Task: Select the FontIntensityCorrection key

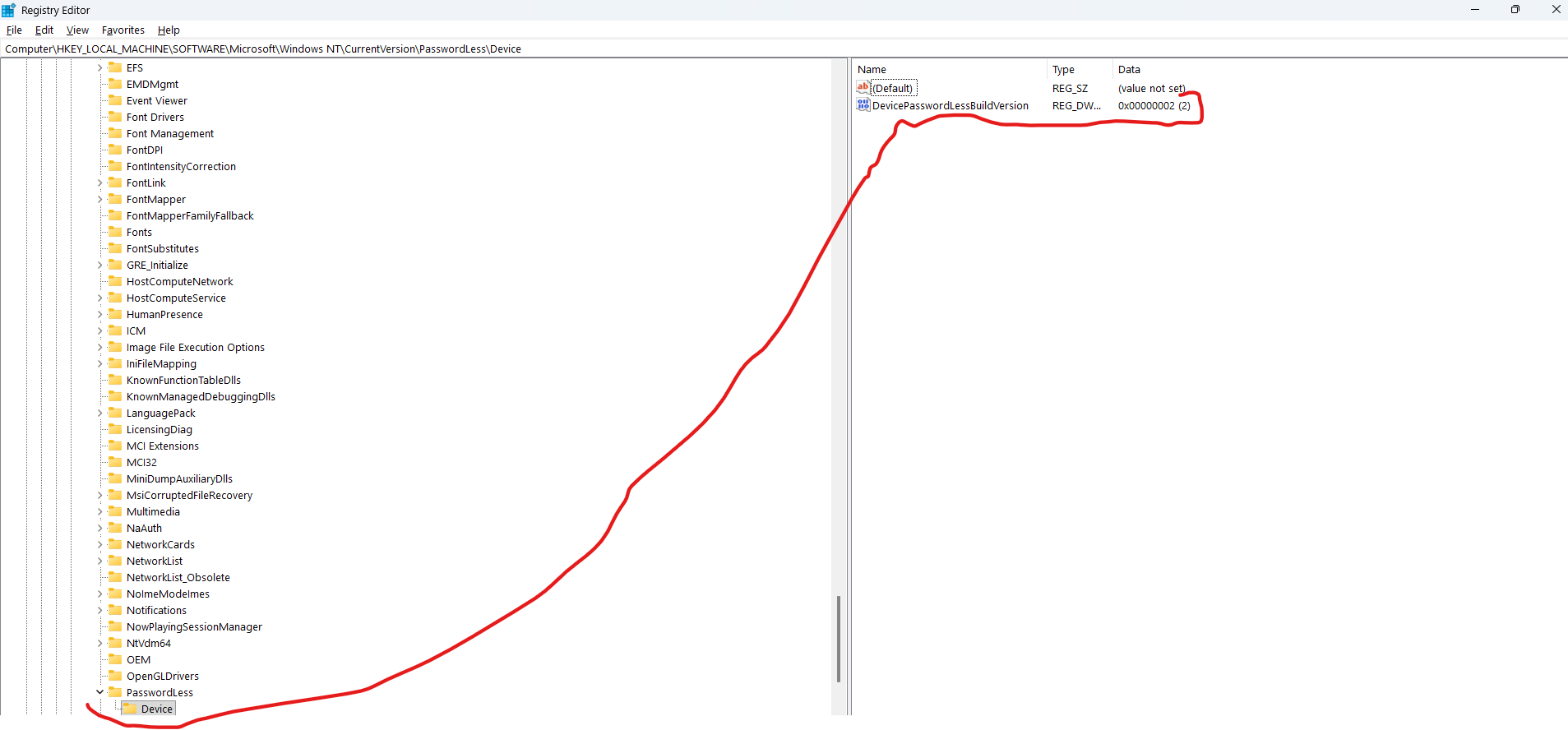Action: (x=181, y=166)
